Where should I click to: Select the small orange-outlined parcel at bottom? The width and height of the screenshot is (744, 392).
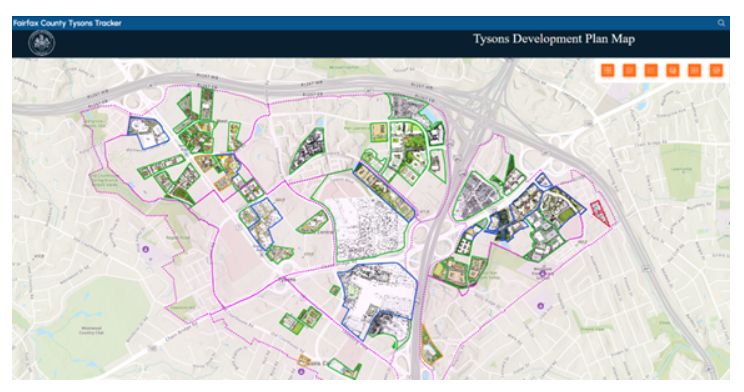(303, 360)
